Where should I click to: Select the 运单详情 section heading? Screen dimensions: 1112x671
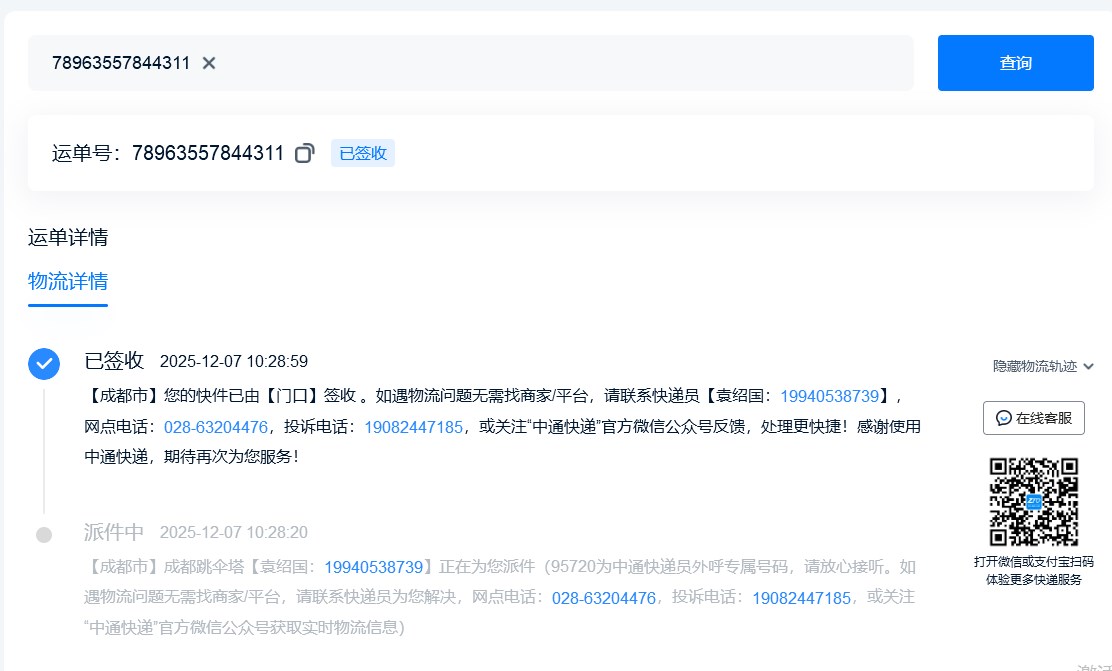pos(68,237)
